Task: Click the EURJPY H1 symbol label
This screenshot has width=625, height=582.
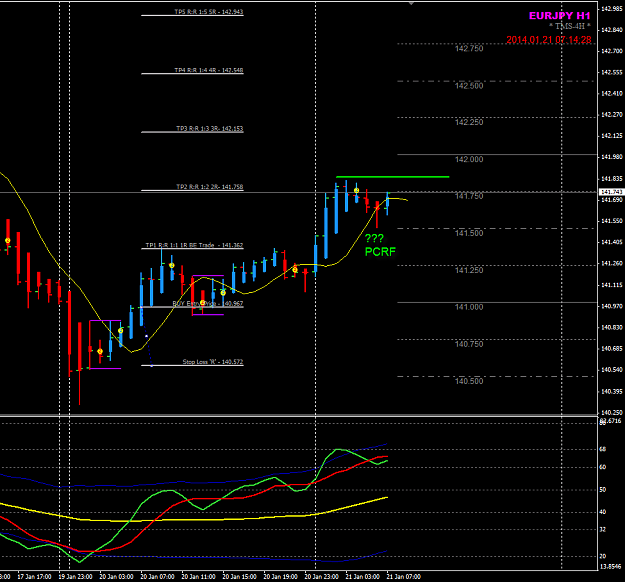Action: coord(559,16)
